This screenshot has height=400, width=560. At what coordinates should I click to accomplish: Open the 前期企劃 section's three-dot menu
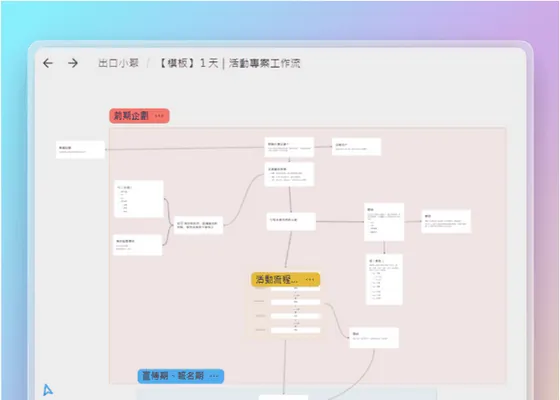click(x=159, y=116)
